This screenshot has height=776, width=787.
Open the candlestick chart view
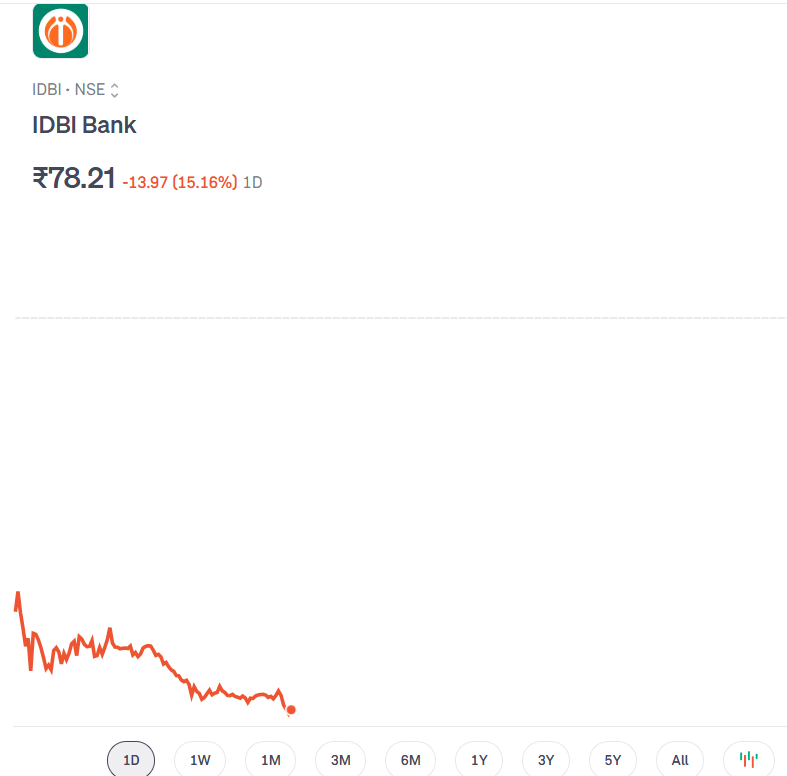[x=748, y=760]
